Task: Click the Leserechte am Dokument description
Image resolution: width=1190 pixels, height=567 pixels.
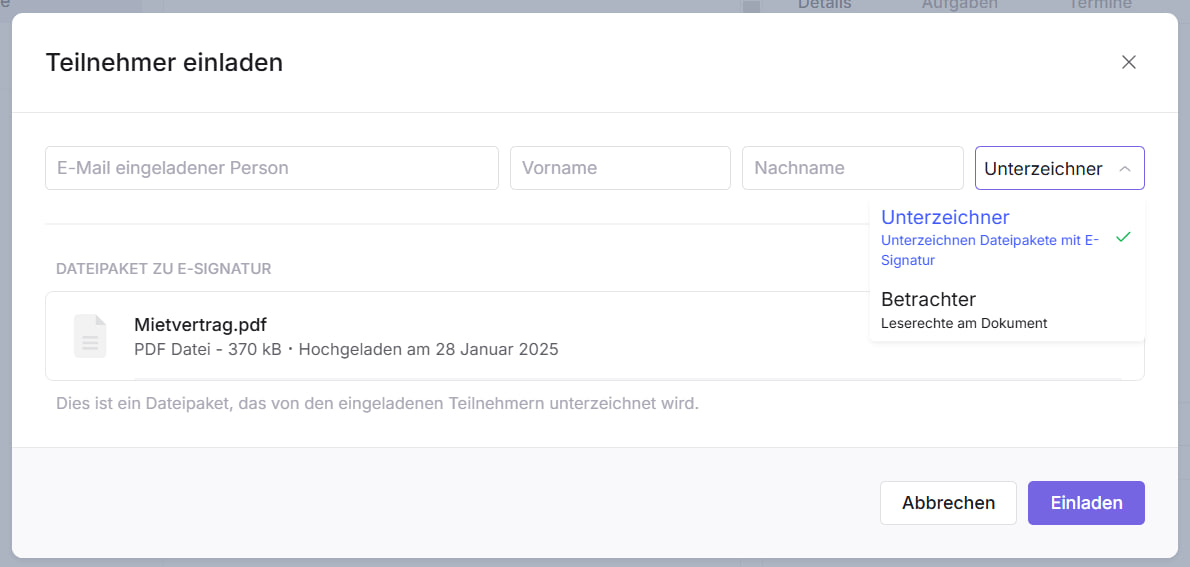Action: coord(964,323)
